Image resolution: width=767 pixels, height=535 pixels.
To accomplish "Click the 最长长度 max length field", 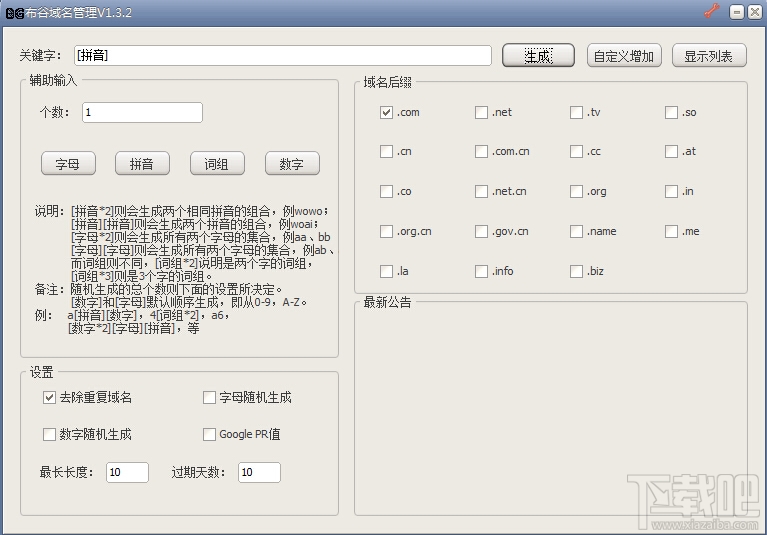I will coord(127,472).
